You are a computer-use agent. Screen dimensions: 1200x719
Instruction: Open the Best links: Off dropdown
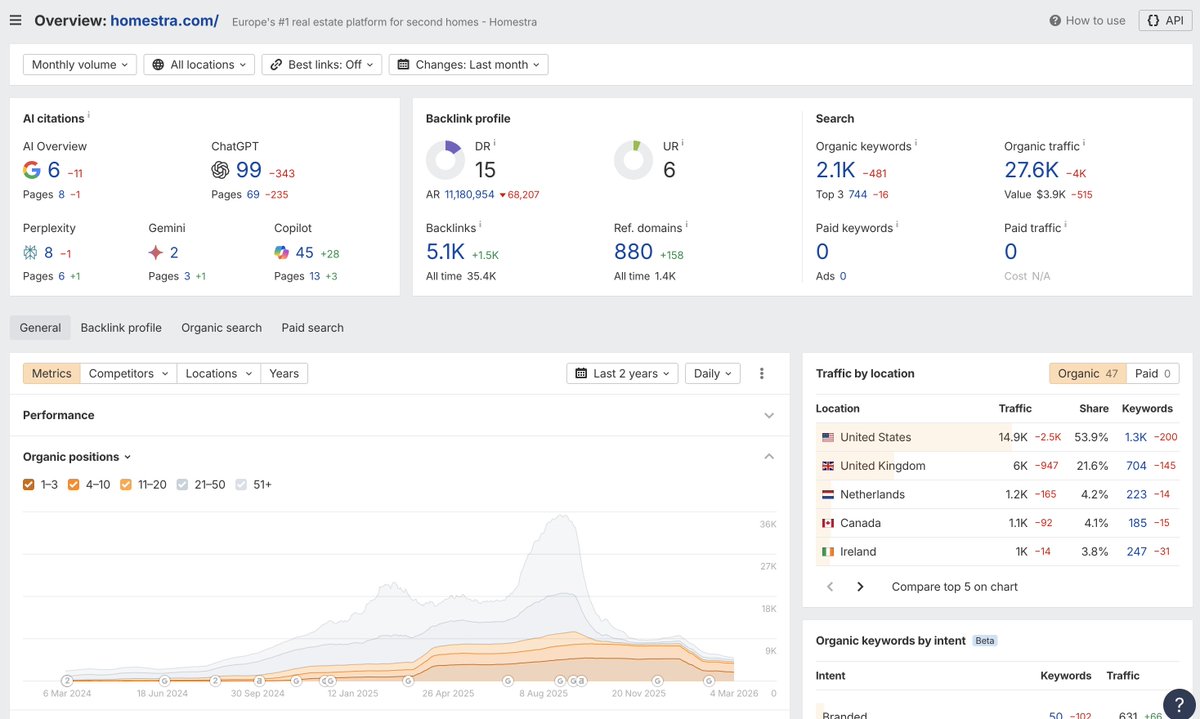click(x=322, y=64)
